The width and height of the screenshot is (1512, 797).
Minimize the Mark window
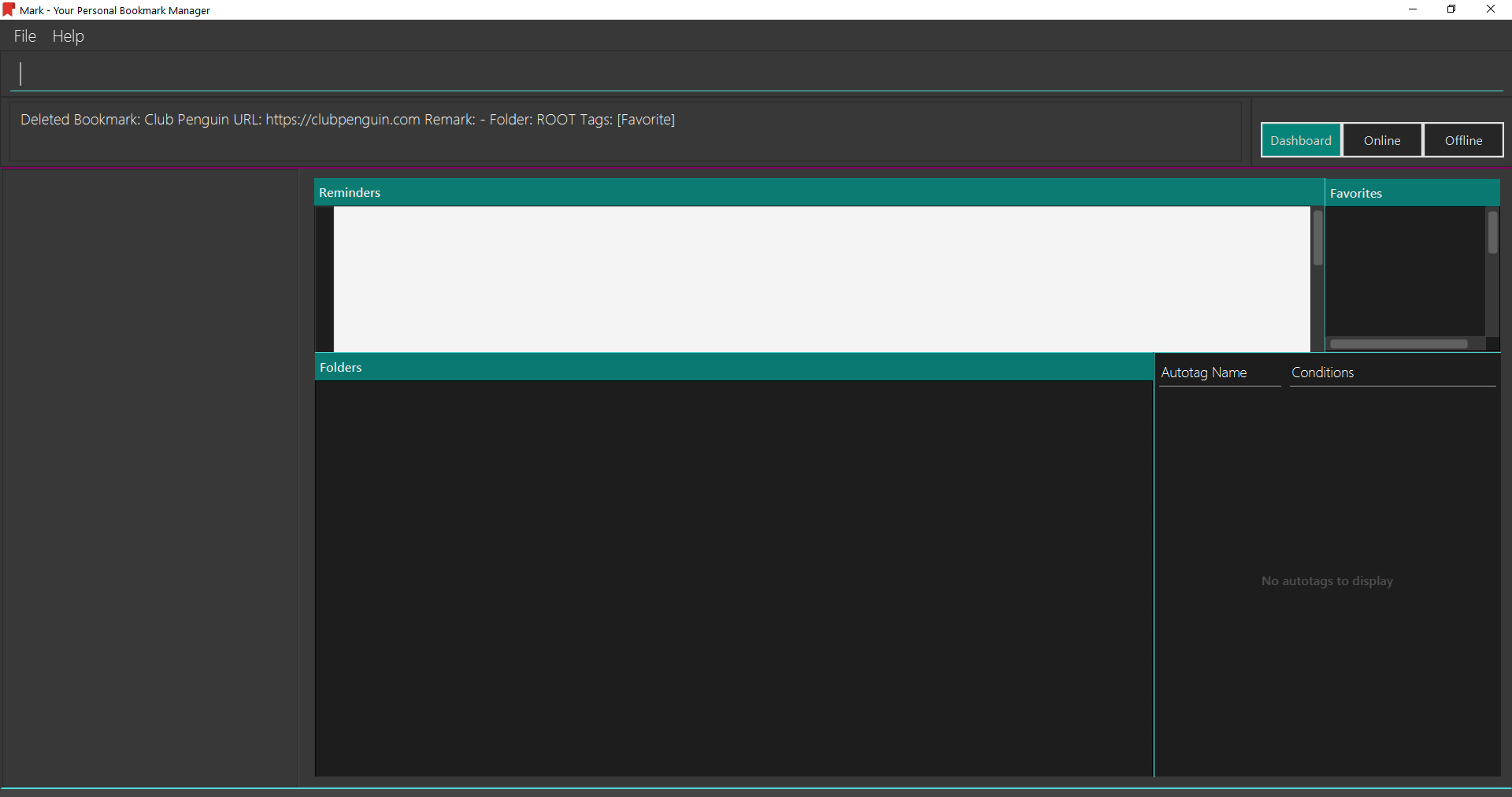[x=1413, y=9]
